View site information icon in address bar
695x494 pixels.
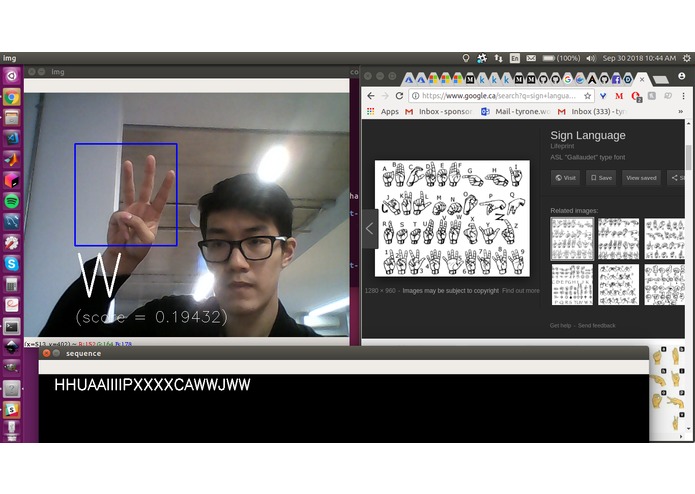415,96
